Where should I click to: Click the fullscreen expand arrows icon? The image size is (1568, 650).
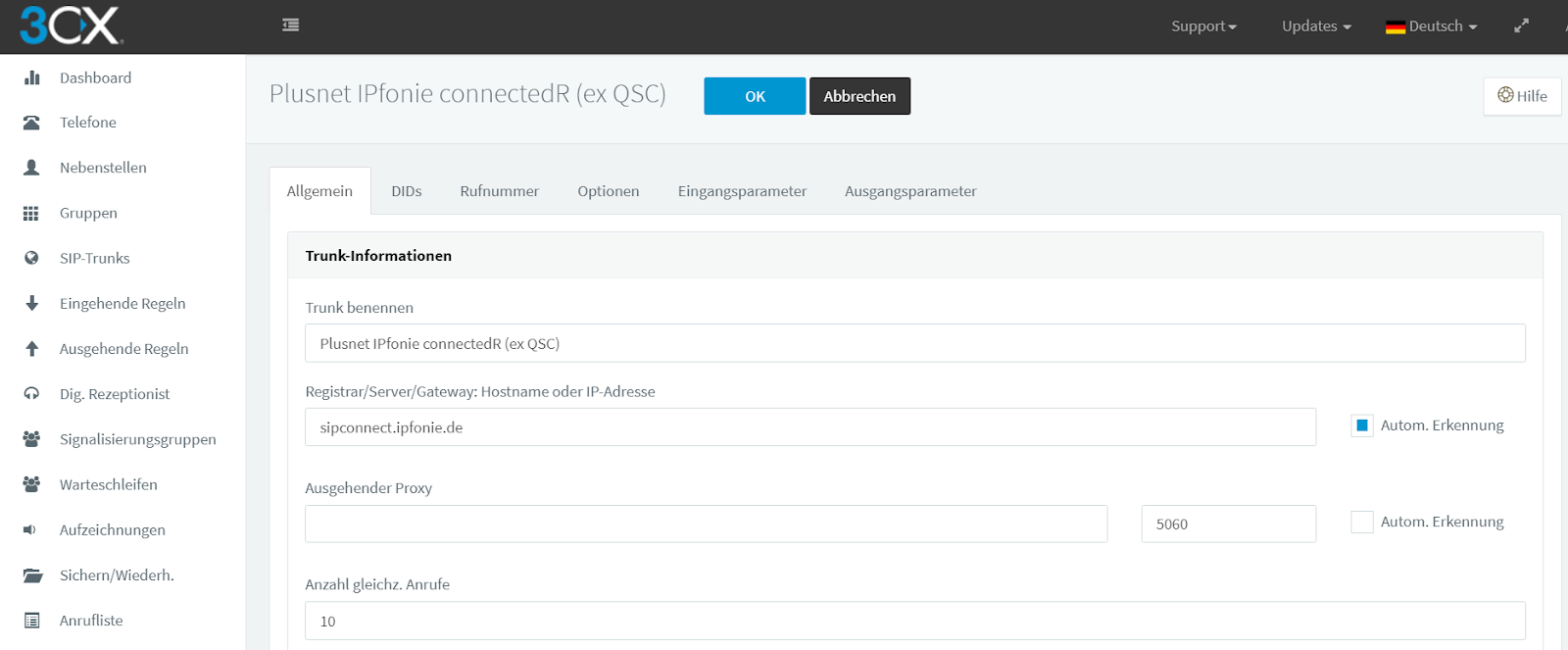pyautogui.click(x=1521, y=25)
